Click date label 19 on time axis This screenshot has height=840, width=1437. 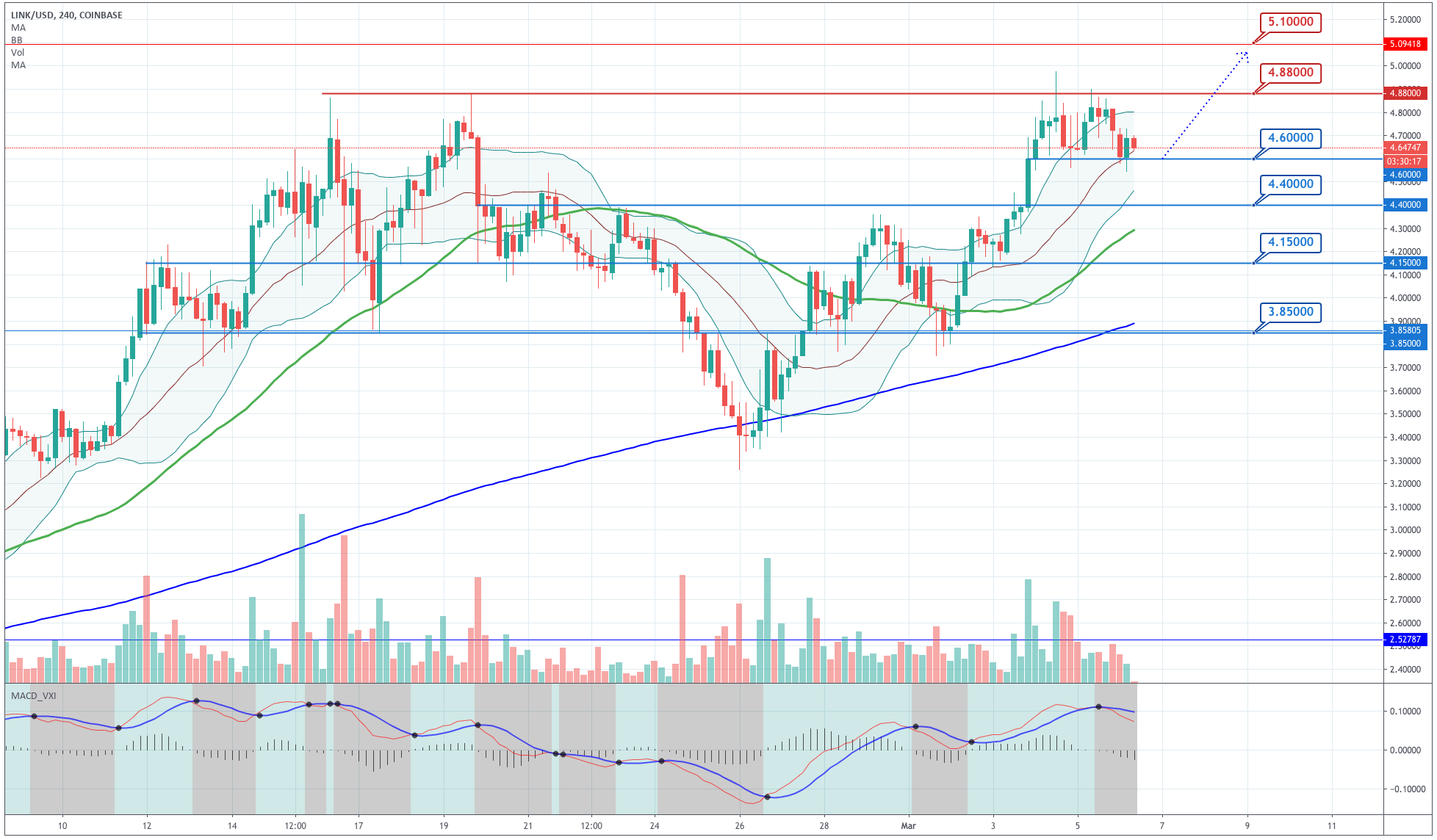pyautogui.click(x=444, y=826)
